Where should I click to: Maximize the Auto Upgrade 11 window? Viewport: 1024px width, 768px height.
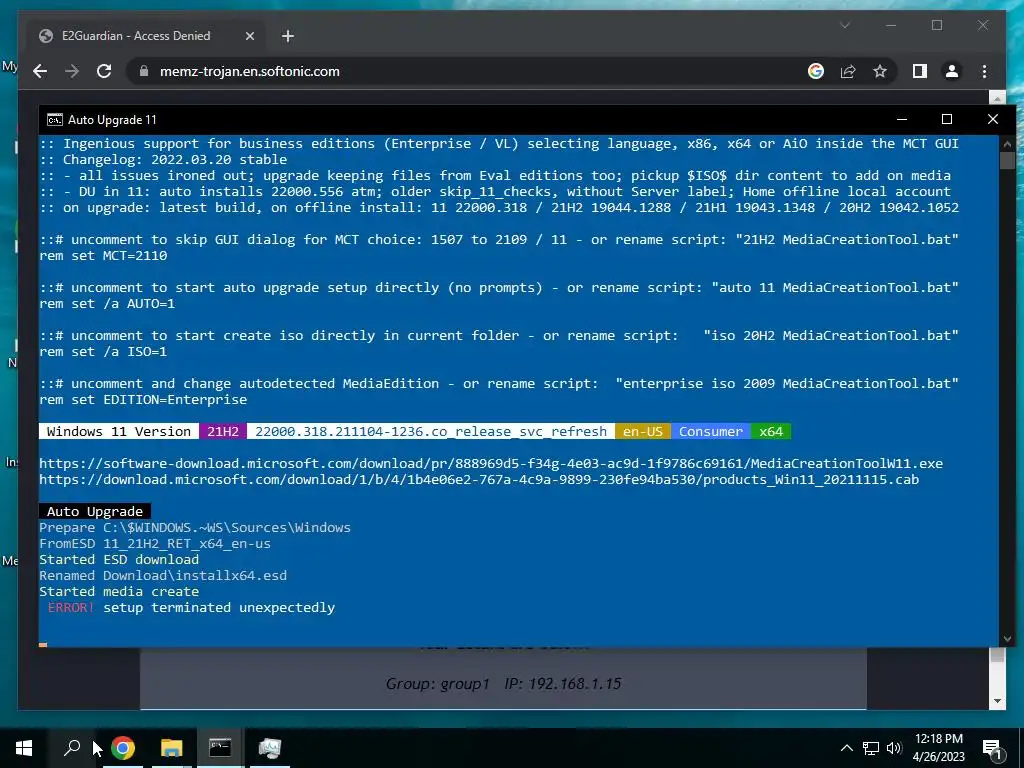[x=947, y=120]
